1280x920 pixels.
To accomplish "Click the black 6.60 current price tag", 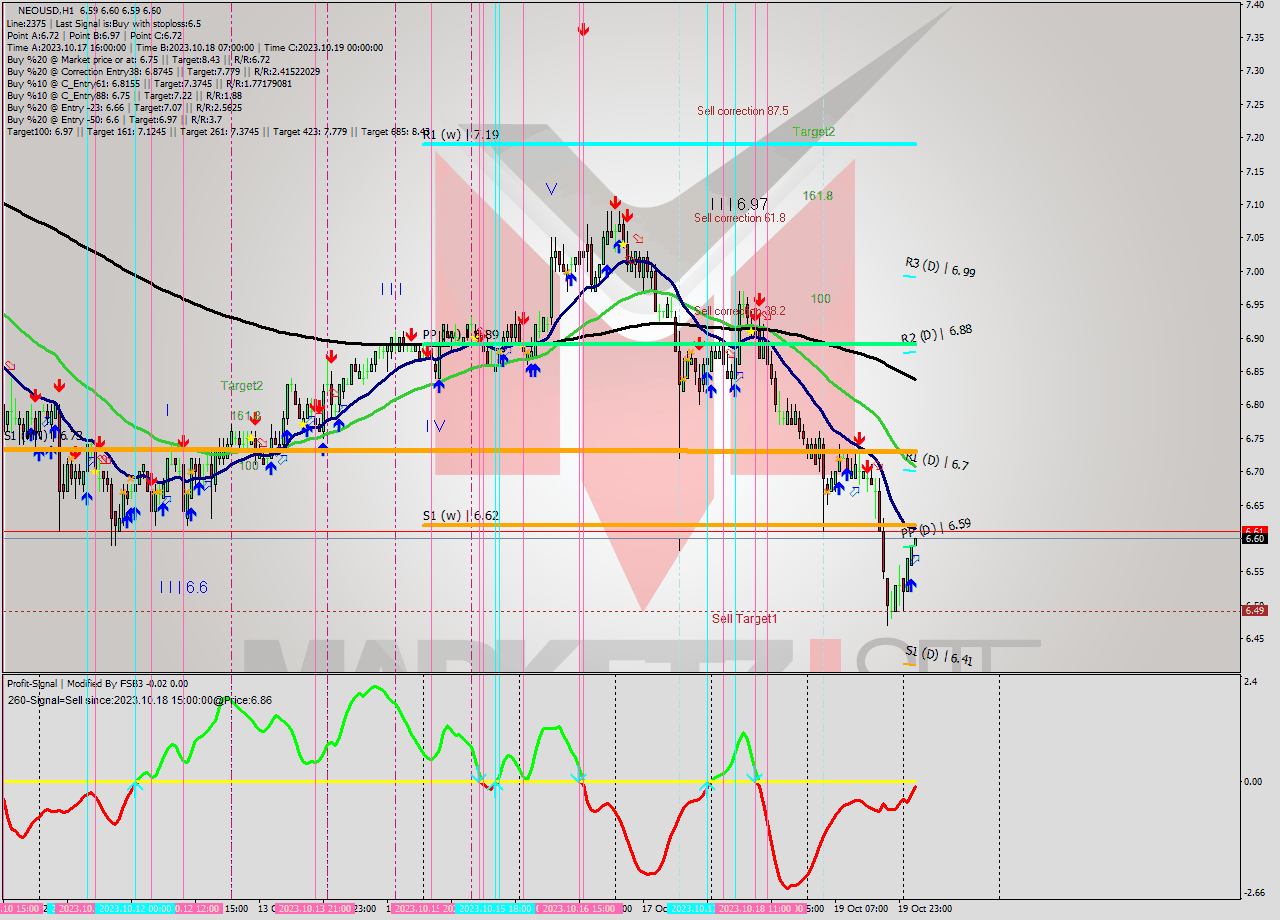I will click(1254, 539).
